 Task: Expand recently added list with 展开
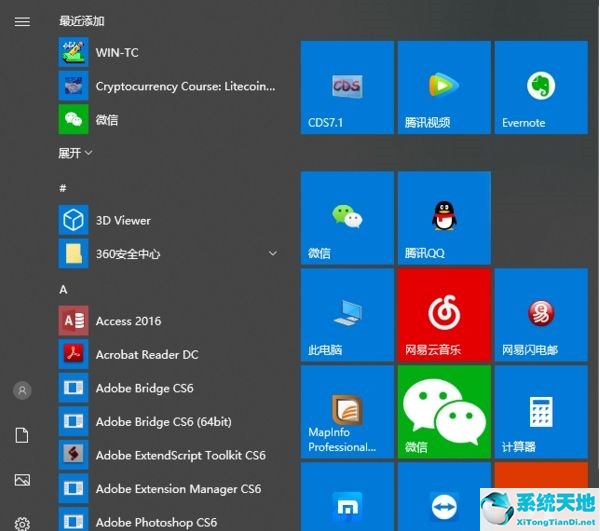click(75, 153)
